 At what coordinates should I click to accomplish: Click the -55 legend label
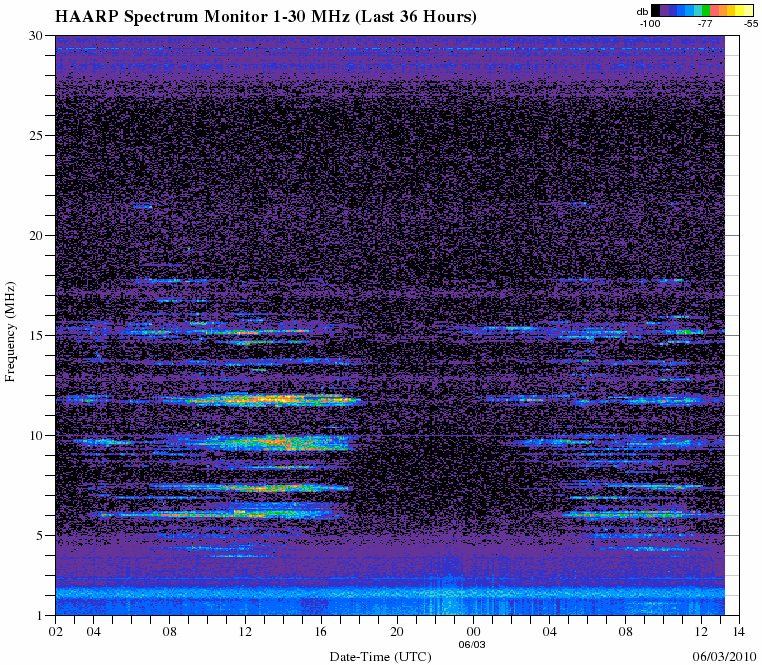748,22
